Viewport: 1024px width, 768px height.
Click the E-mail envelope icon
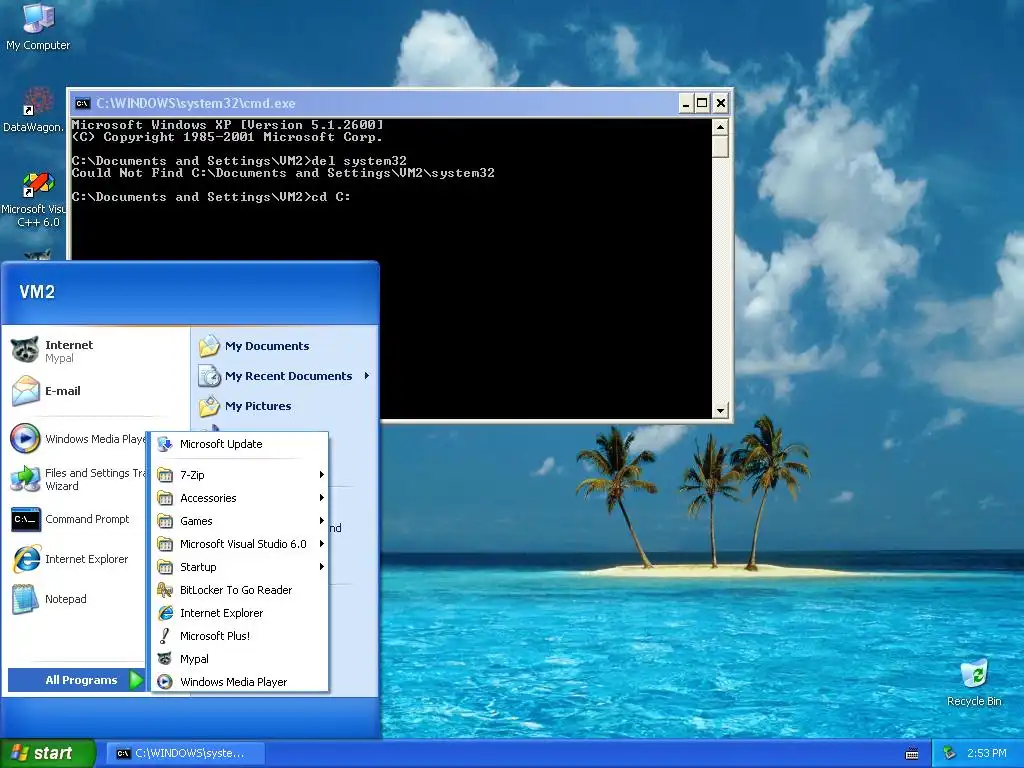pos(25,391)
